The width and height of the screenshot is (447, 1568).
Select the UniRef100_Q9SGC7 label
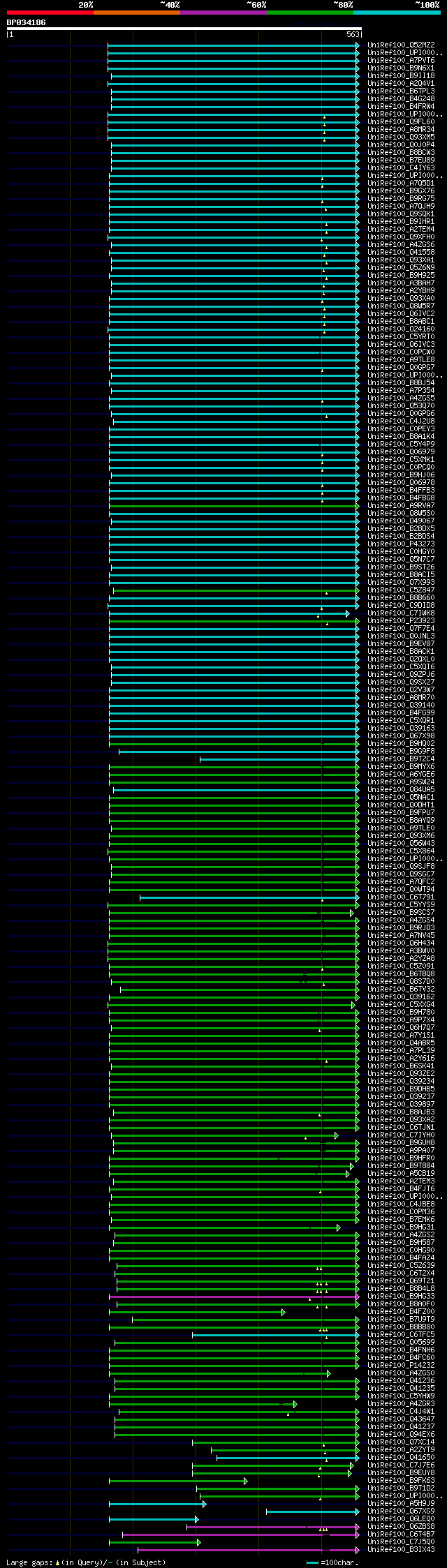pyautogui.click(x=401, y=874)
